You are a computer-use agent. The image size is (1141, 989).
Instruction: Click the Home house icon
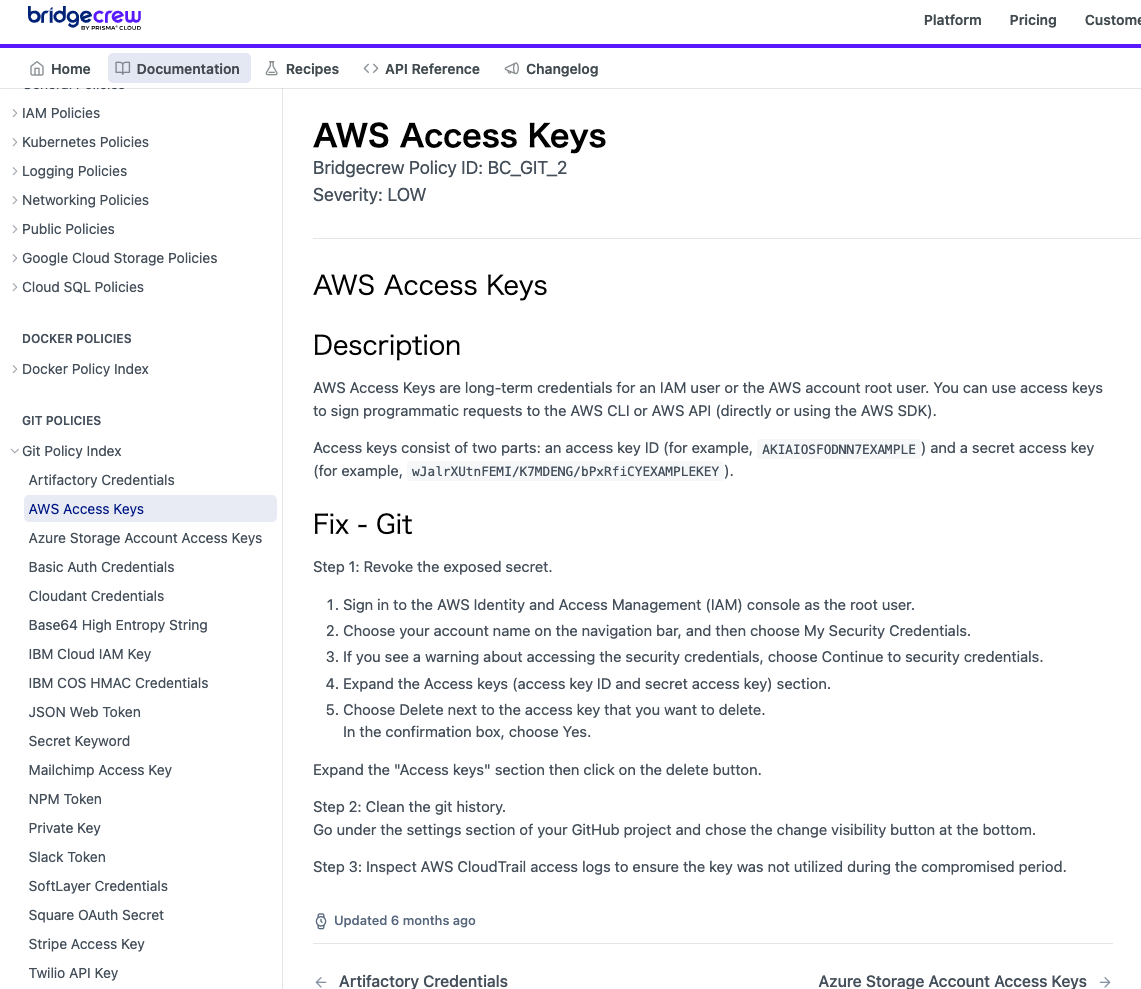click(x=36, y=68)
